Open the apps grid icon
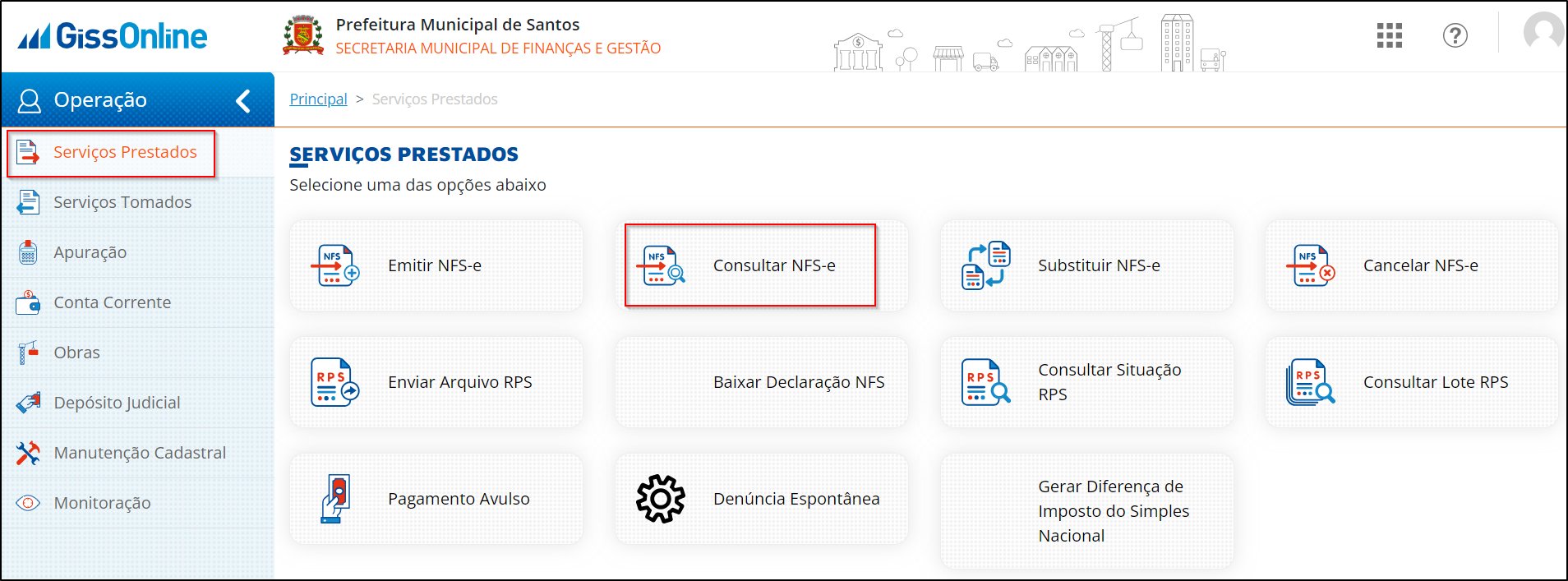The image size is (1568, 581). click(1390, 35)
